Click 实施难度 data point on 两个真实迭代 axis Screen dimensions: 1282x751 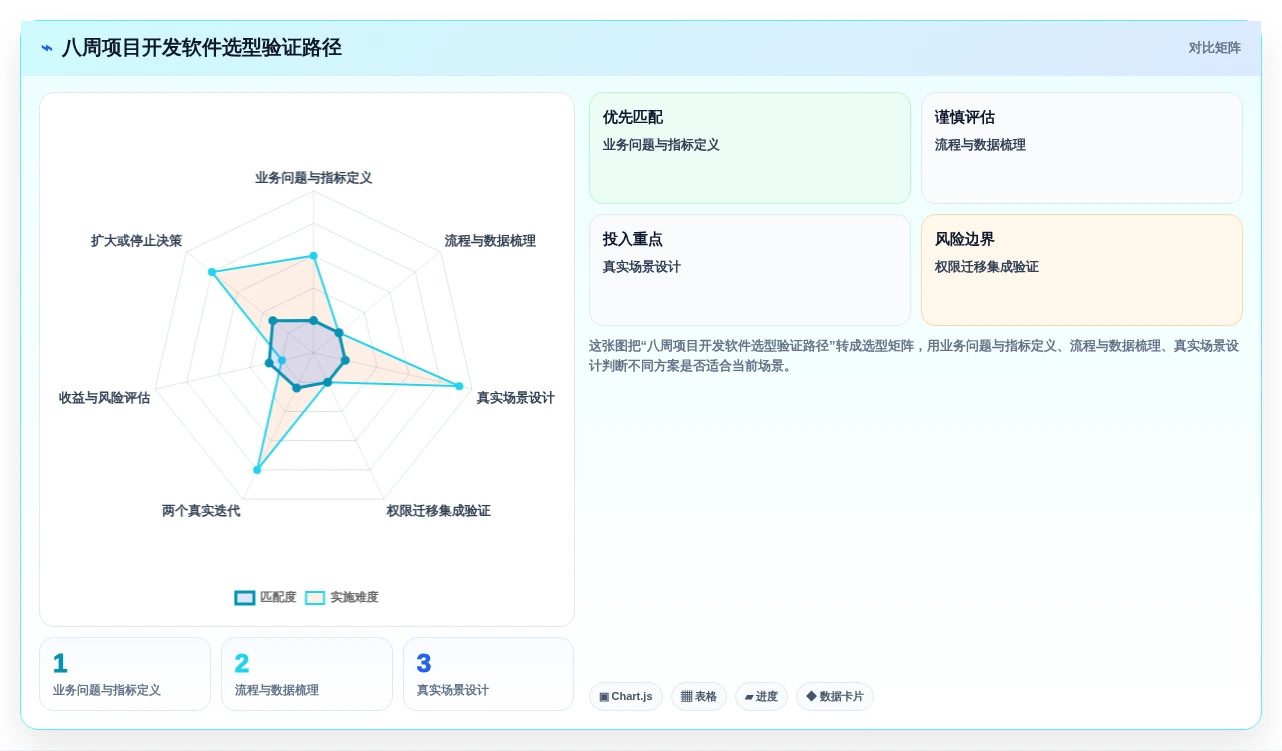(x=258, y=469)
